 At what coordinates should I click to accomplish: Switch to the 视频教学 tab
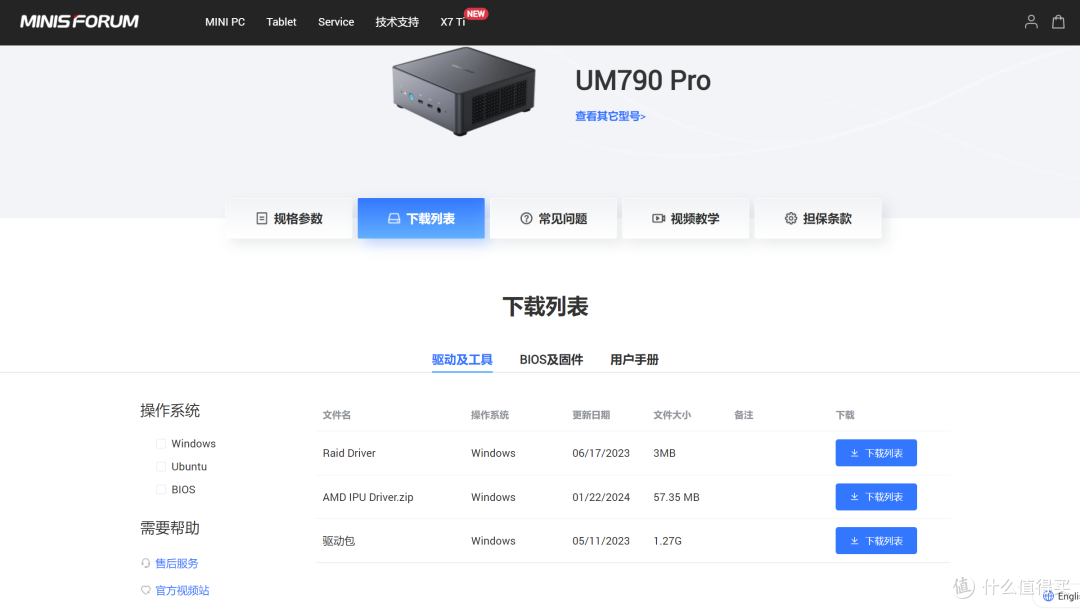click(x=685, y=218)
